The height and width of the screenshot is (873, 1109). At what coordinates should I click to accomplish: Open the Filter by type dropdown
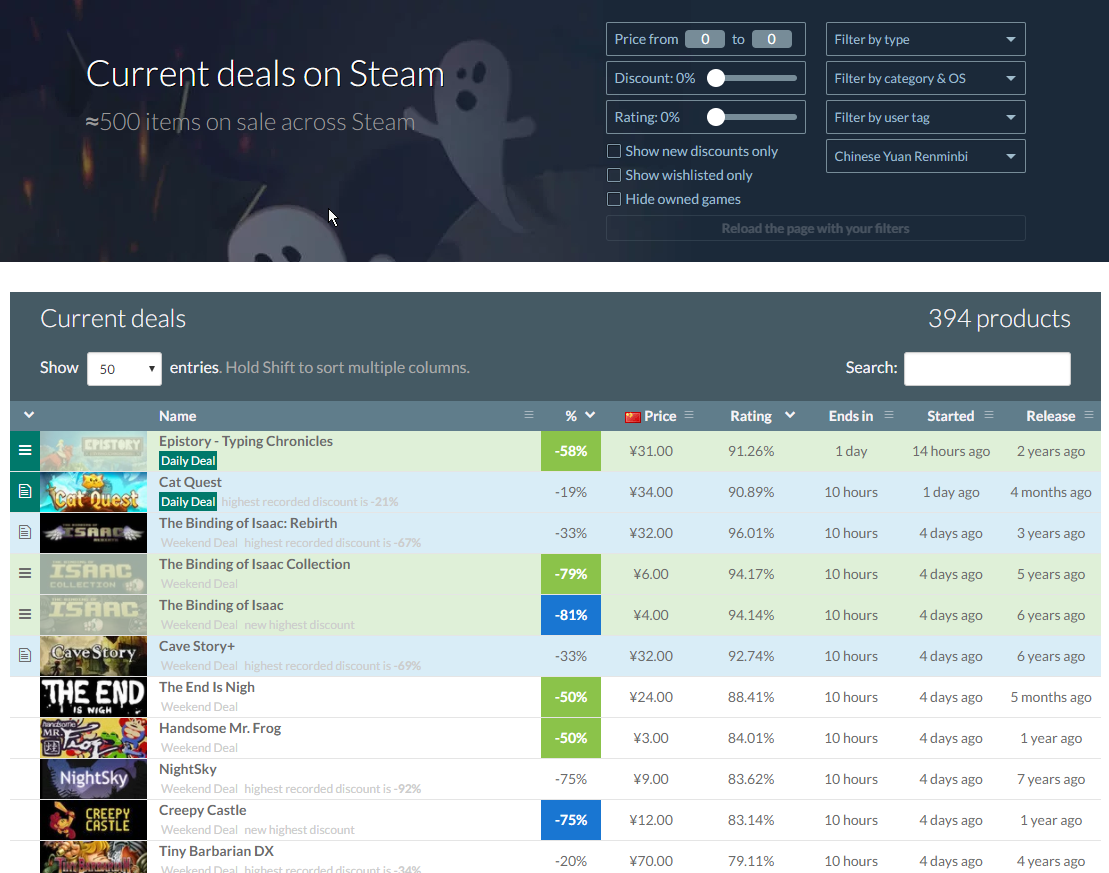click(x=925, y=39)
